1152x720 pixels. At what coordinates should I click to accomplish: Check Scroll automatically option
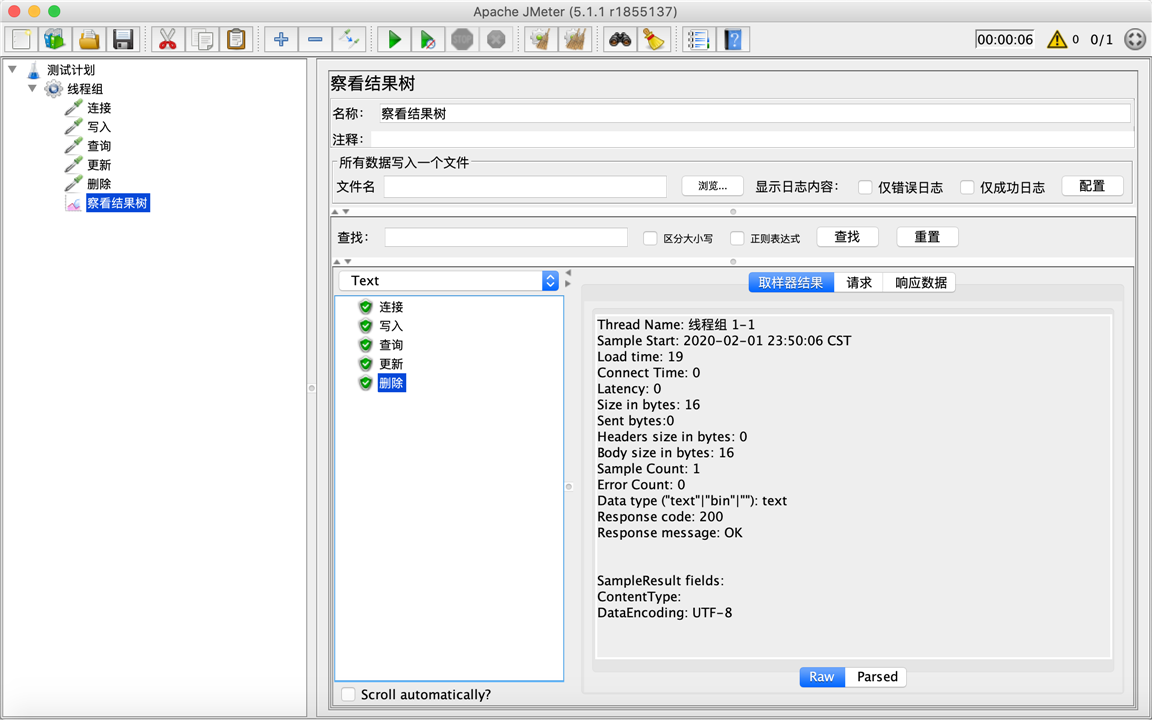[348, 694]
